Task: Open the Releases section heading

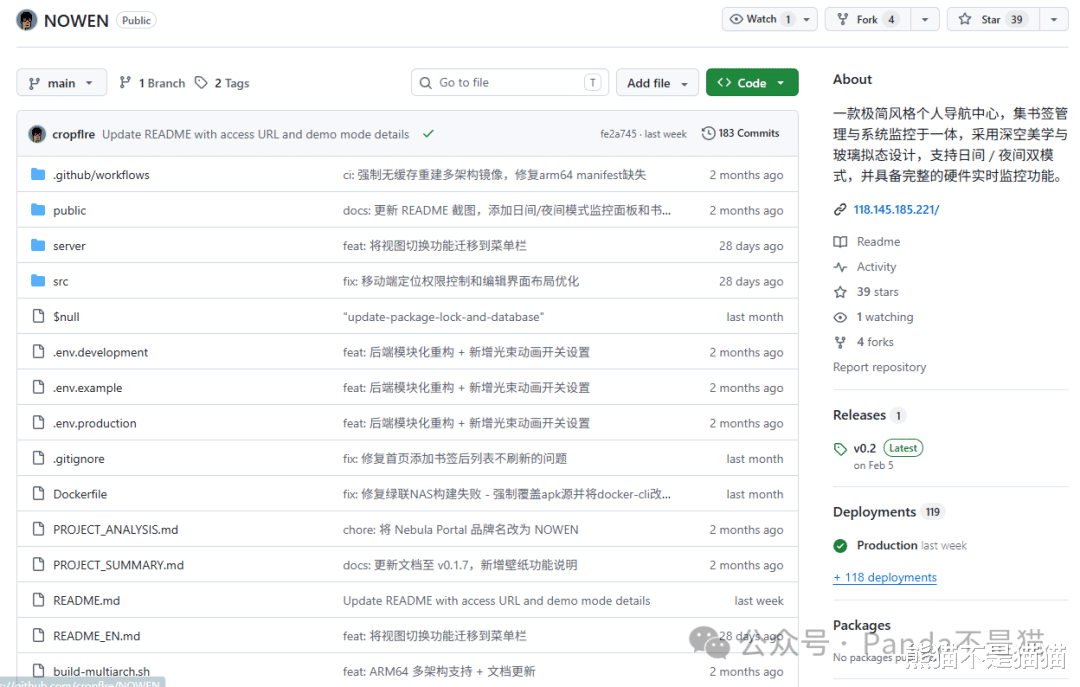Action: [x=860, y=415]
